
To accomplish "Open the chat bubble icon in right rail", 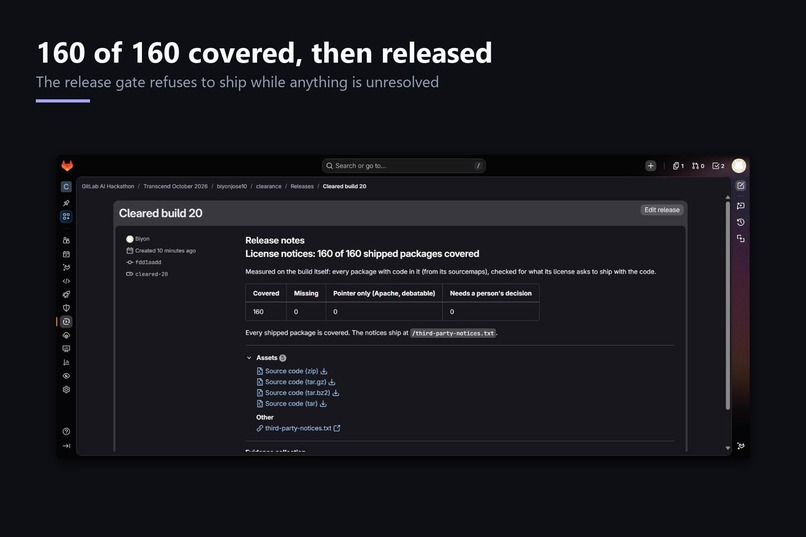I will [741, 206].
